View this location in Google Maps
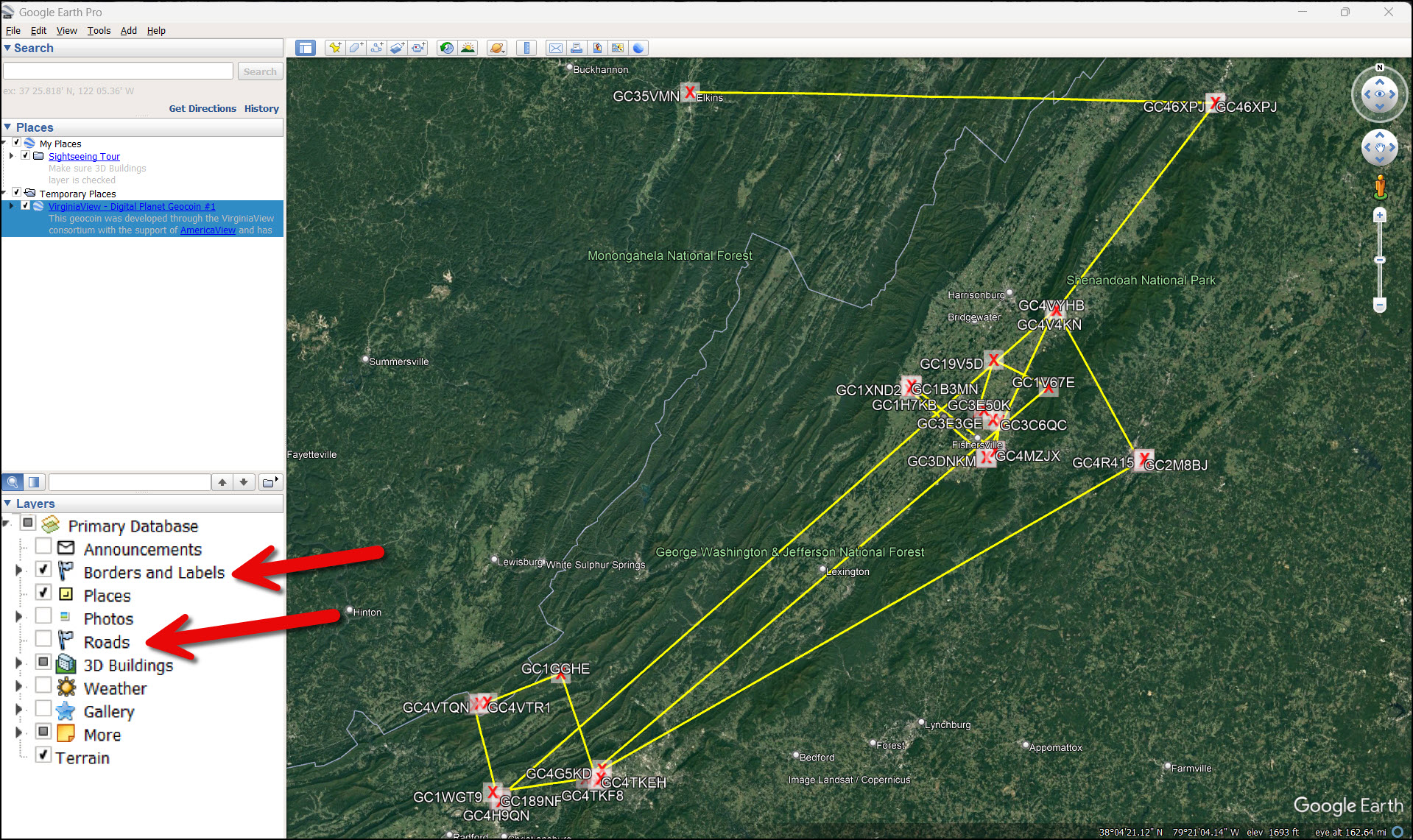The width and height of the screenshot is (1413, 840). (x=617, y=48)
